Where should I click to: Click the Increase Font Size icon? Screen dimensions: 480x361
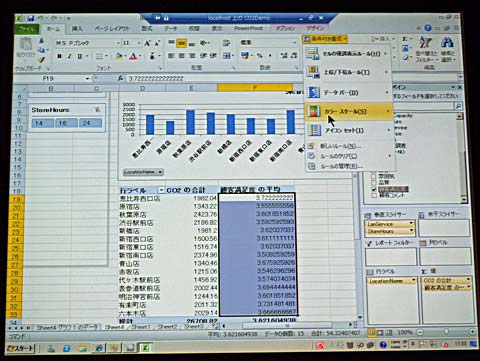point(147,43)
